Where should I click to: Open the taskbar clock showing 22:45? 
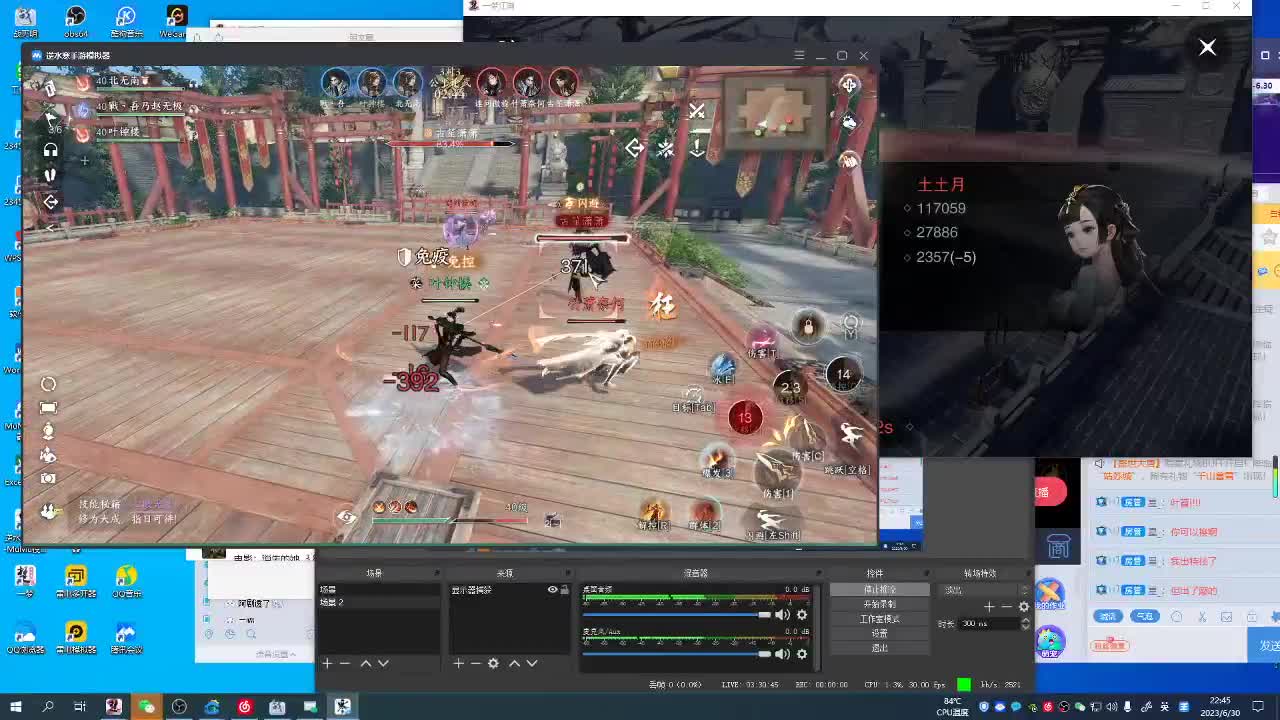[1220, 706]
